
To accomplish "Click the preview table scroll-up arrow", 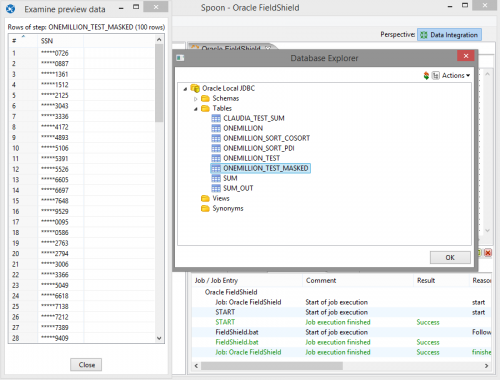I will click(x=159, y=40).
